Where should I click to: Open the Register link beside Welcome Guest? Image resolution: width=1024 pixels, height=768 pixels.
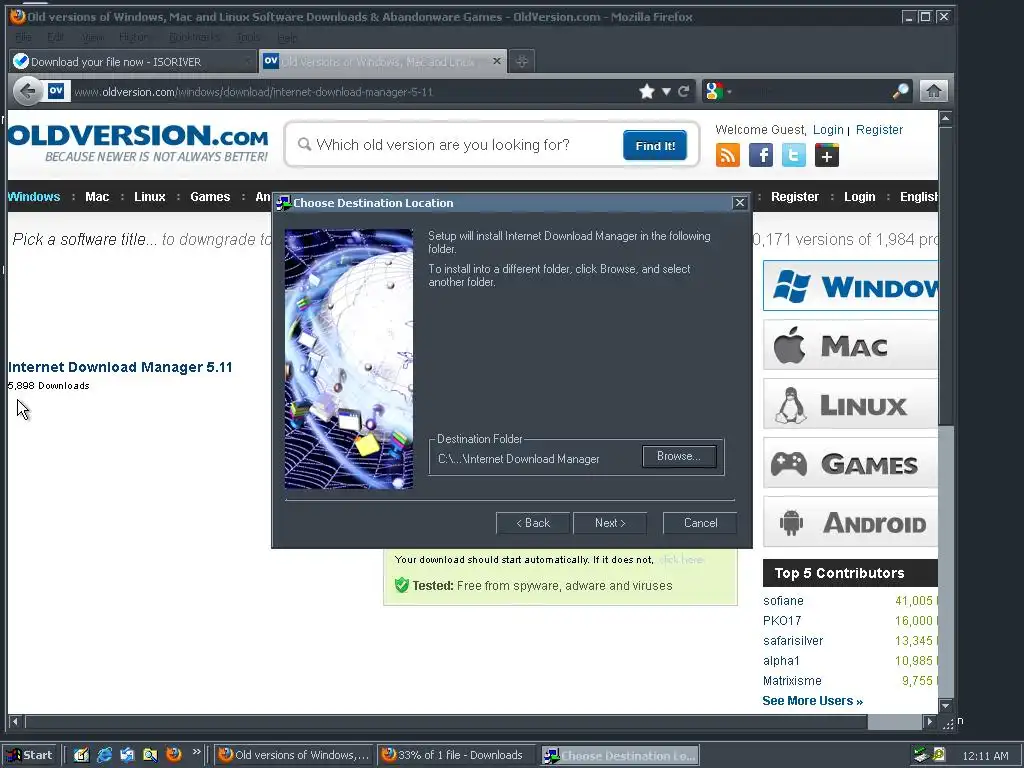click(x=879, y=130)
